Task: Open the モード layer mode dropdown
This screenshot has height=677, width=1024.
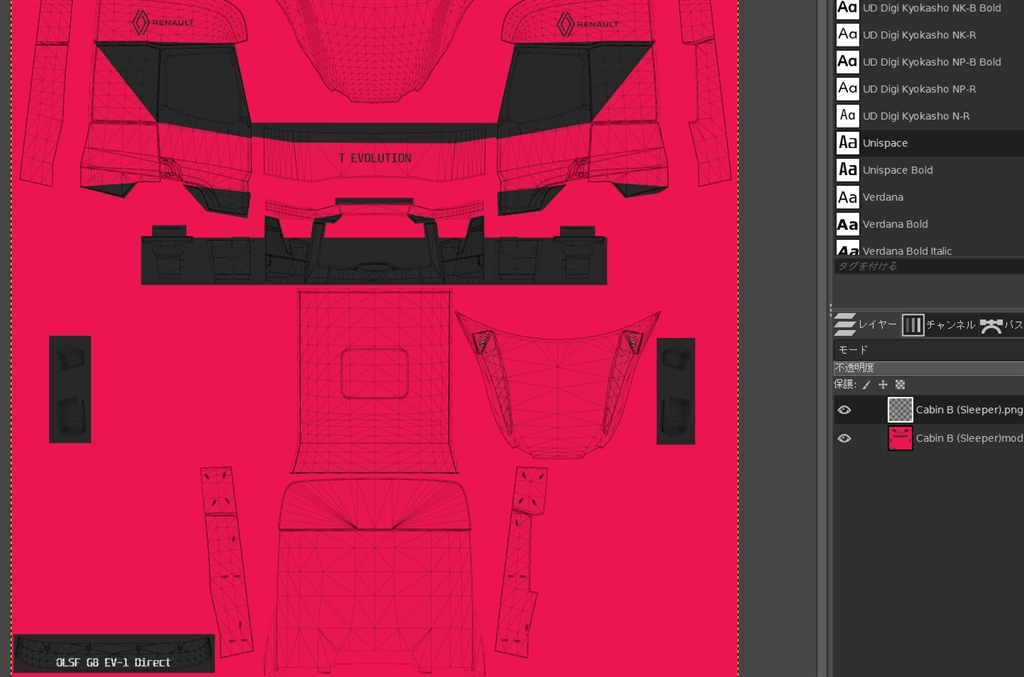Action: coord(929,349)
